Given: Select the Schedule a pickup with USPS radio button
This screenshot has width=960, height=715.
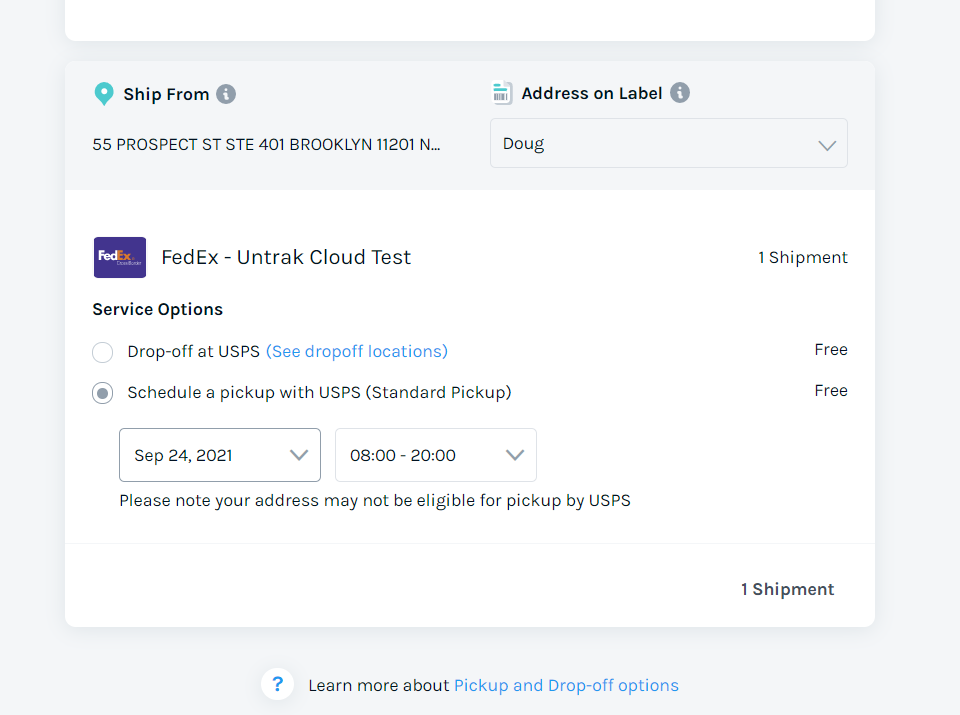Looking at the screenshot, I should point(102,393).
